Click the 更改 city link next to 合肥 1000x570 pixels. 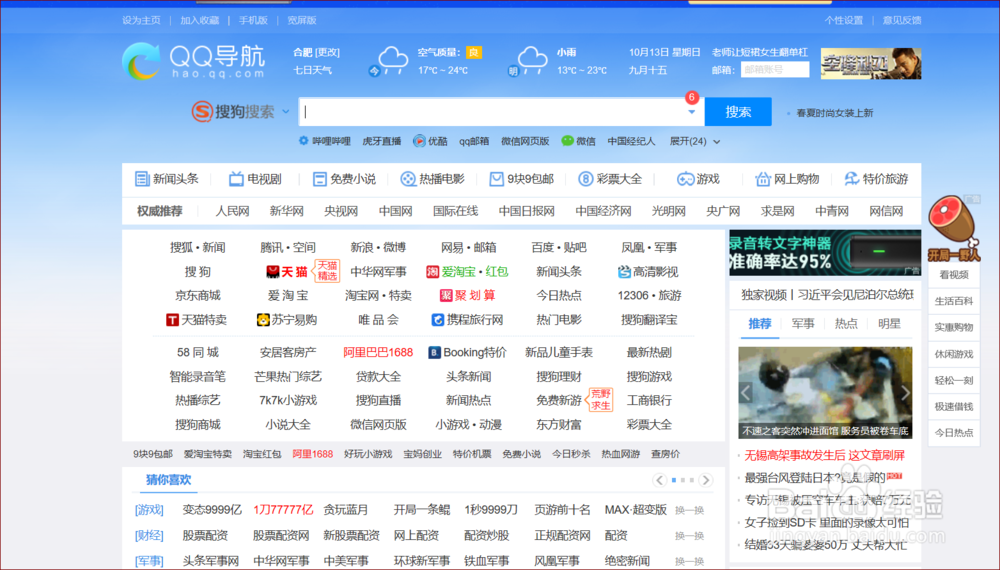pos(328,52)
